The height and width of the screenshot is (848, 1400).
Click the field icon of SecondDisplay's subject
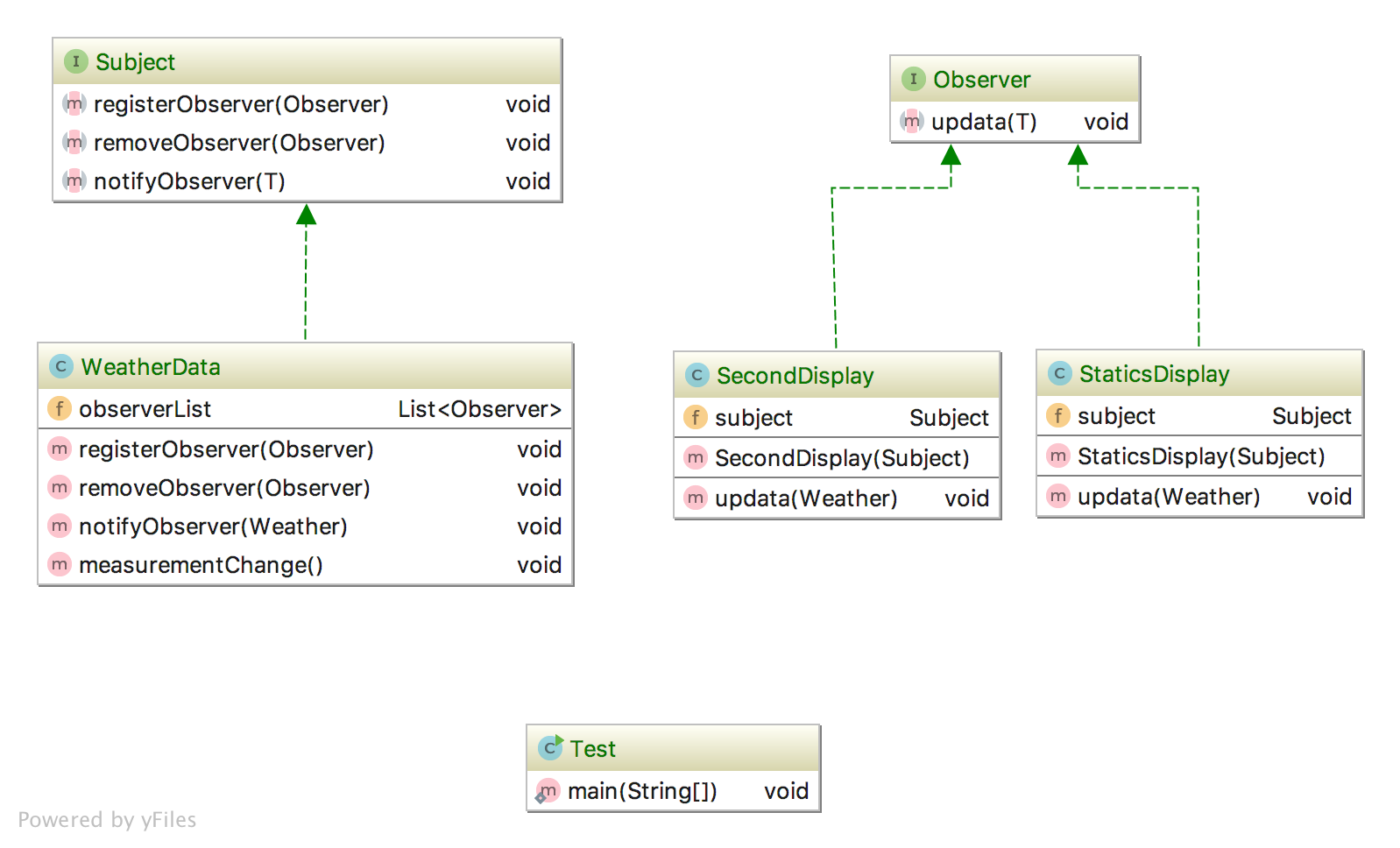pos(696,417)
